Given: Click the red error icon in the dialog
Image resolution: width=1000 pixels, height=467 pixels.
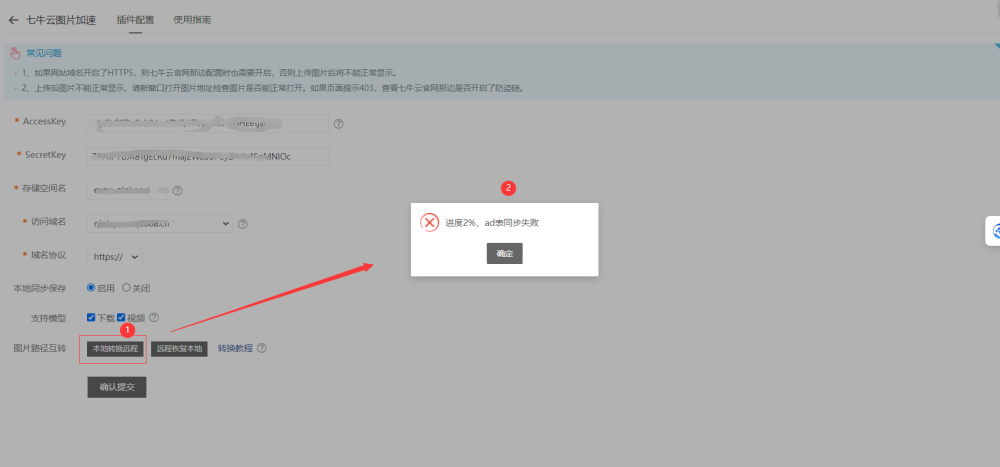Looking at the screenshot, I should point(430,222).
